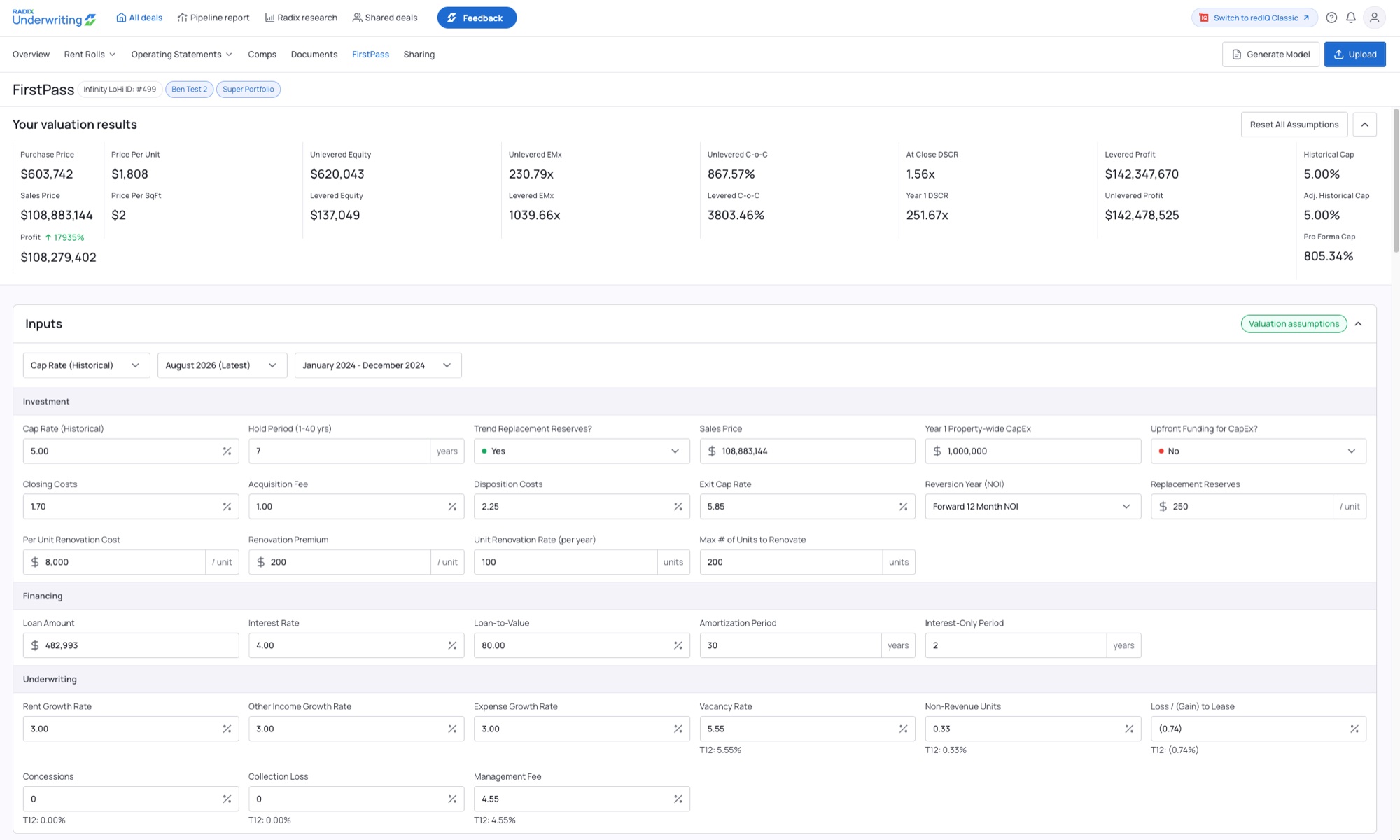Open the user profile avatar icon
1400x840 pixels.
pyautogui.click(x=1374, y=17)
